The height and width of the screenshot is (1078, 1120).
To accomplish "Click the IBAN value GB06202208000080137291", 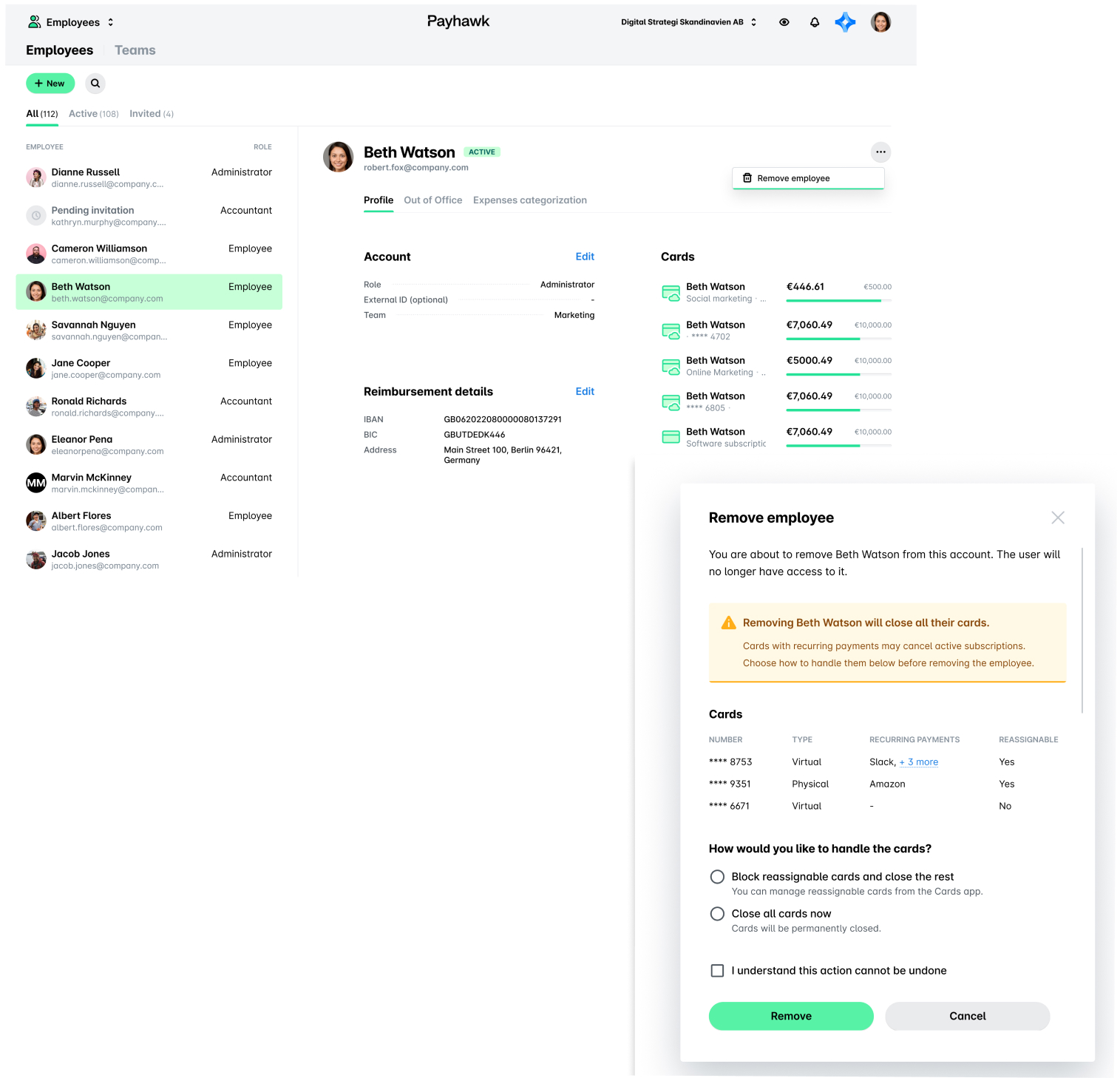I will tap(503, 419).
